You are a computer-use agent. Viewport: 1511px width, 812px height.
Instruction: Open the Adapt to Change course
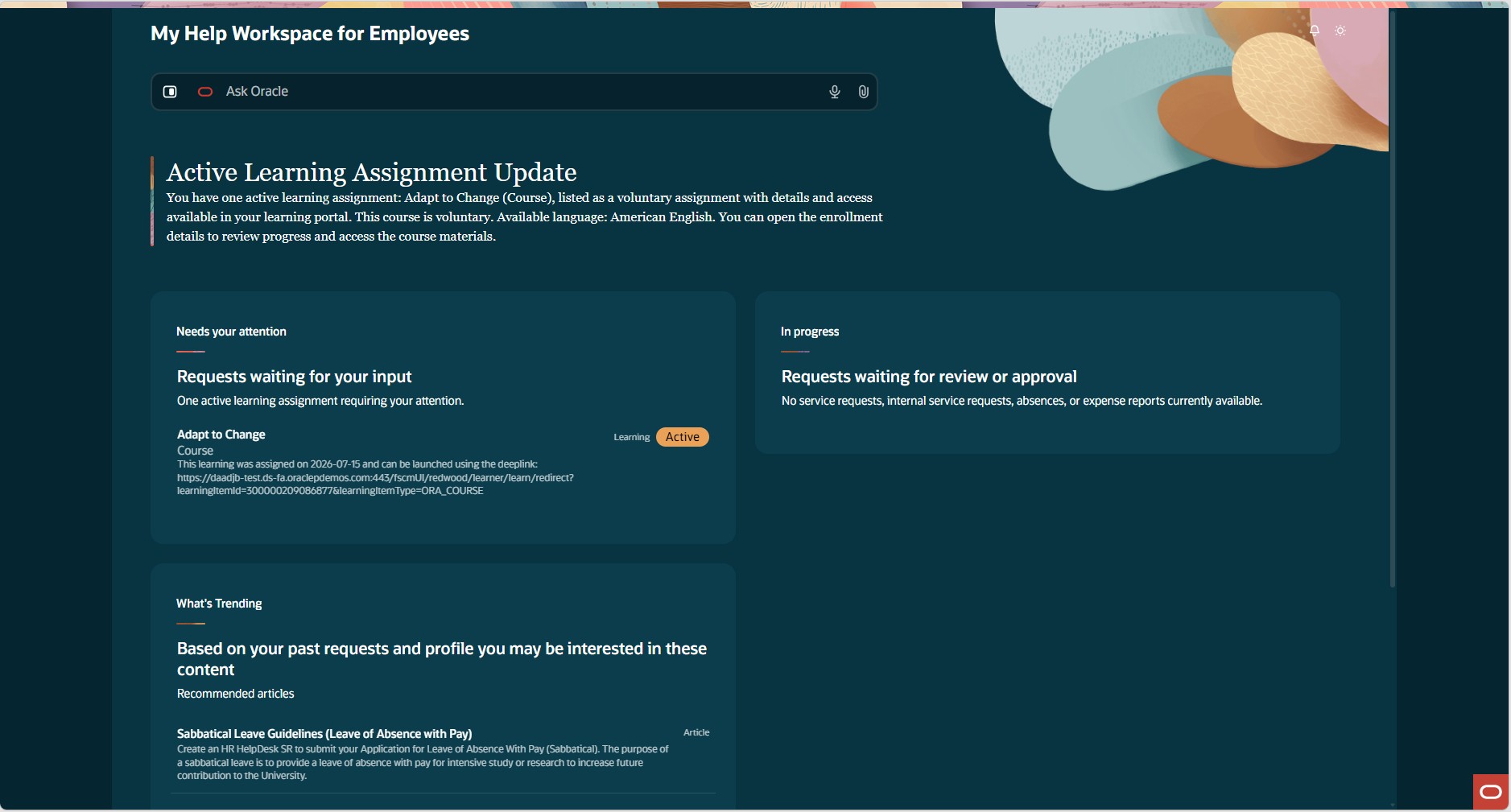tap(221, 435)
